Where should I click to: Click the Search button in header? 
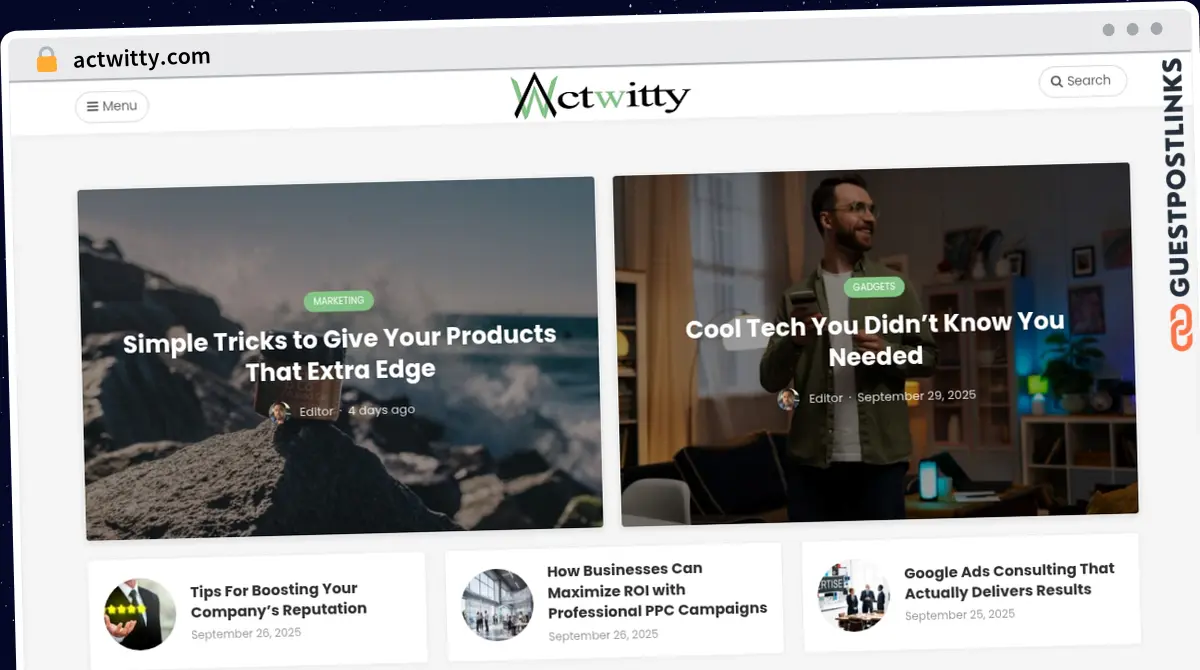point(1083,81)
